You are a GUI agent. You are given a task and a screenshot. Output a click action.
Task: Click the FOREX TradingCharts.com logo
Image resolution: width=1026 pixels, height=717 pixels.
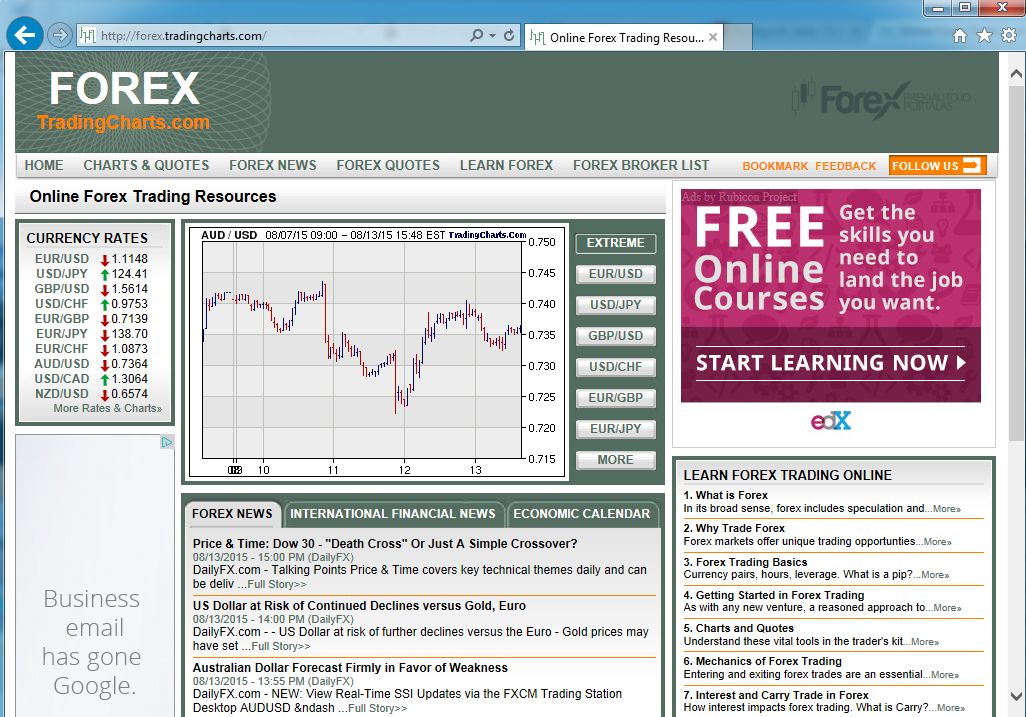pos(124,101)
